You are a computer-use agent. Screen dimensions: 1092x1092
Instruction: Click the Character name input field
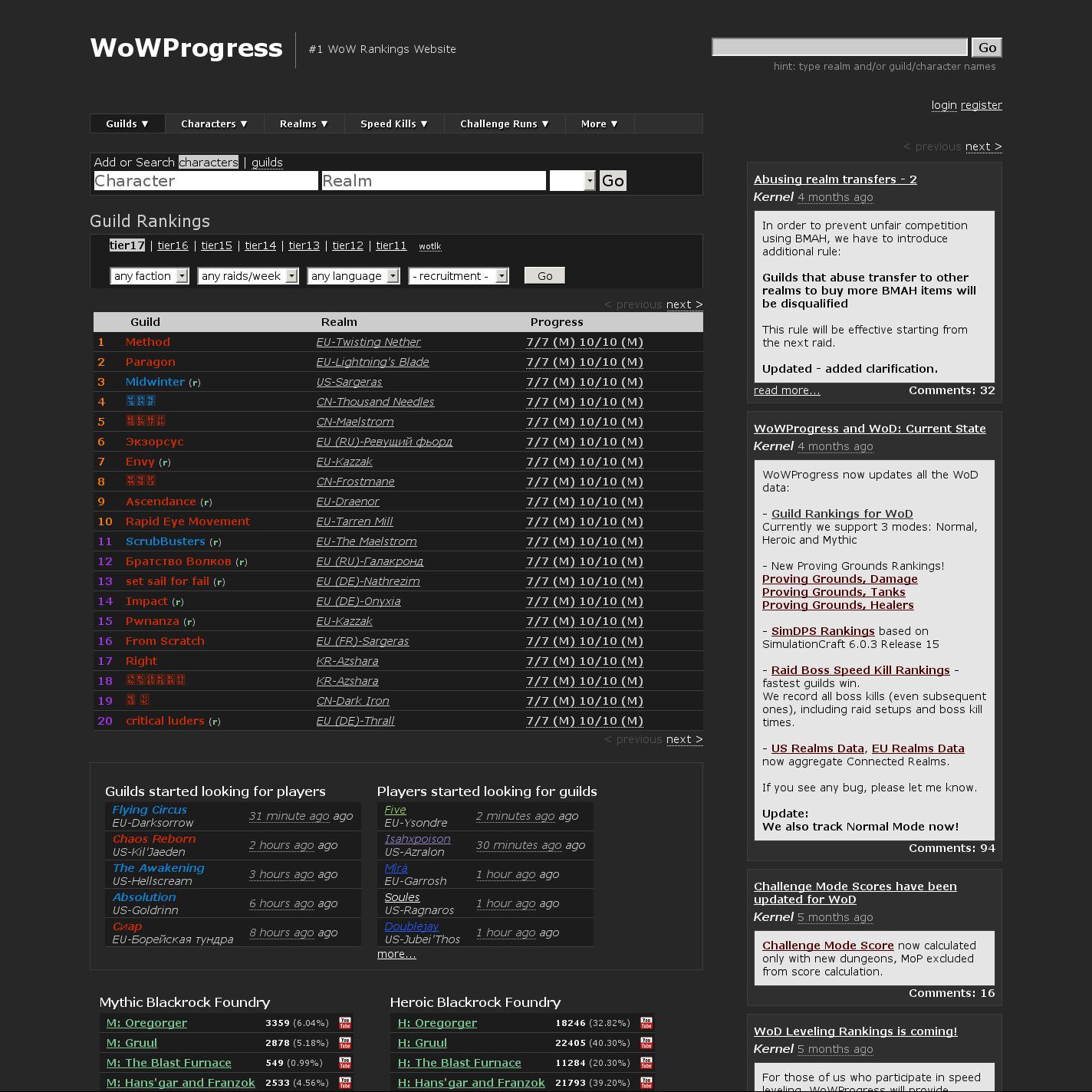click(206, 181)
